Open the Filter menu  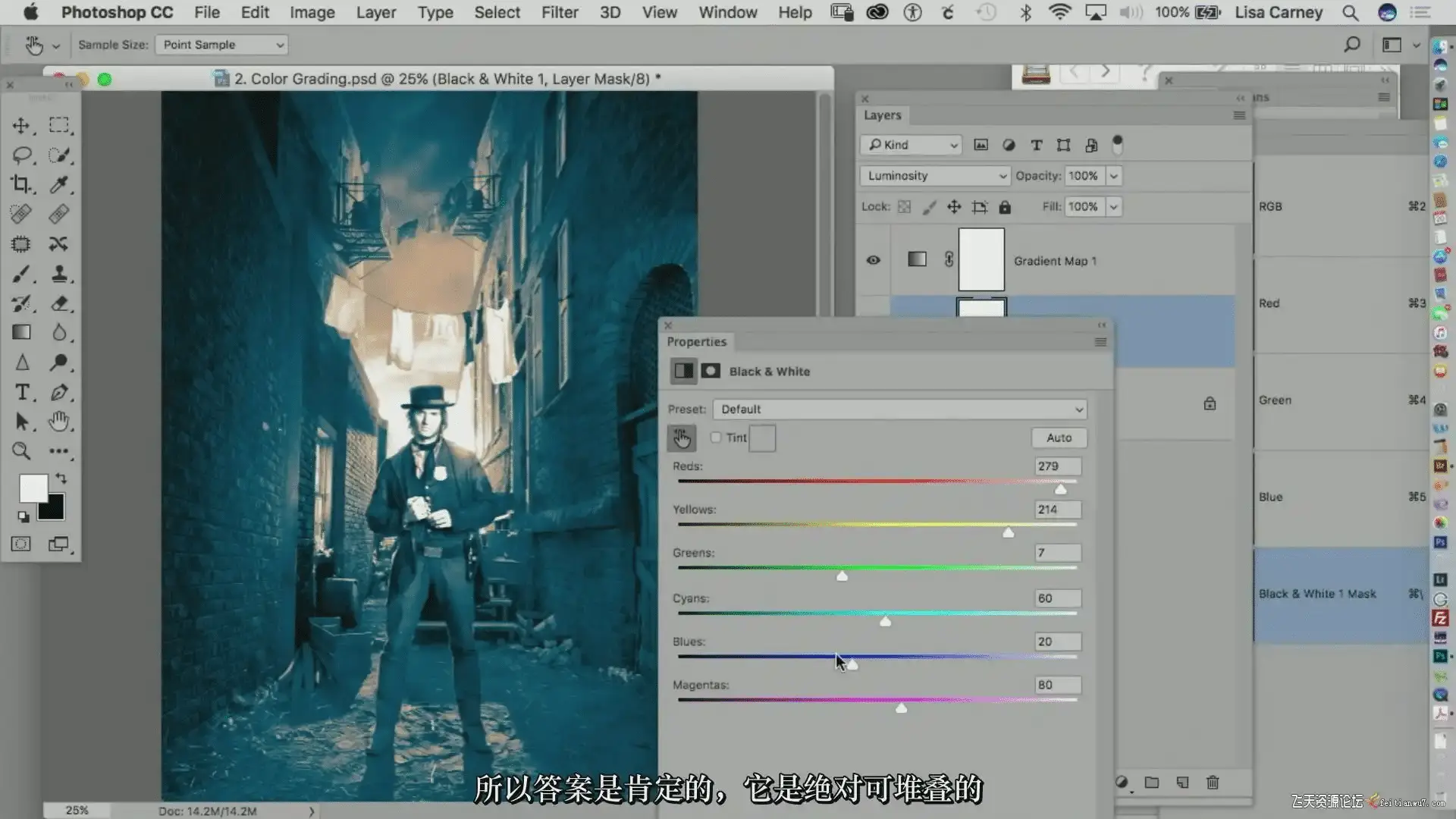pos(560,12)
